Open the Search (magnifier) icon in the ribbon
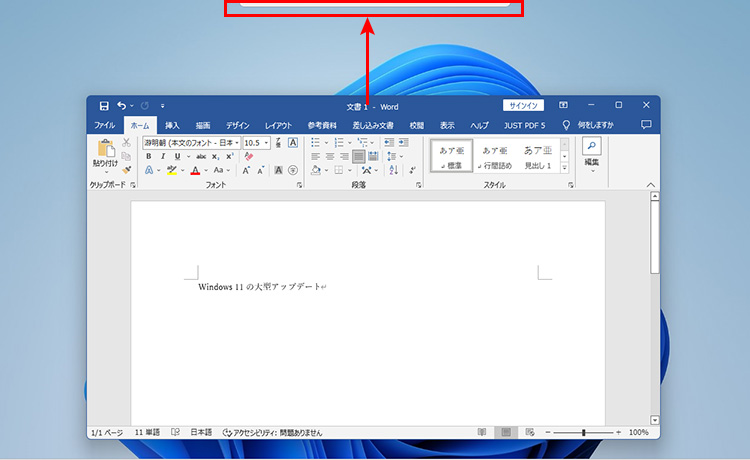Image resolution: width=750 pixels, height=460 pixels. [591, 145]
